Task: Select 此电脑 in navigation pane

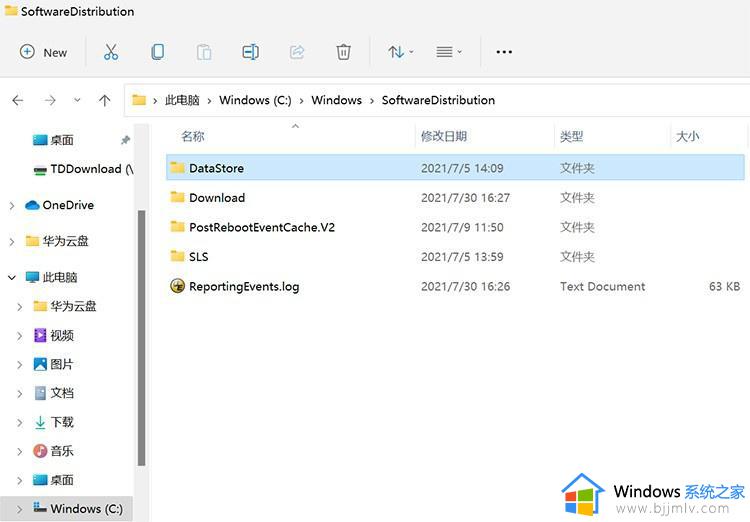Action: coord(51,278)
